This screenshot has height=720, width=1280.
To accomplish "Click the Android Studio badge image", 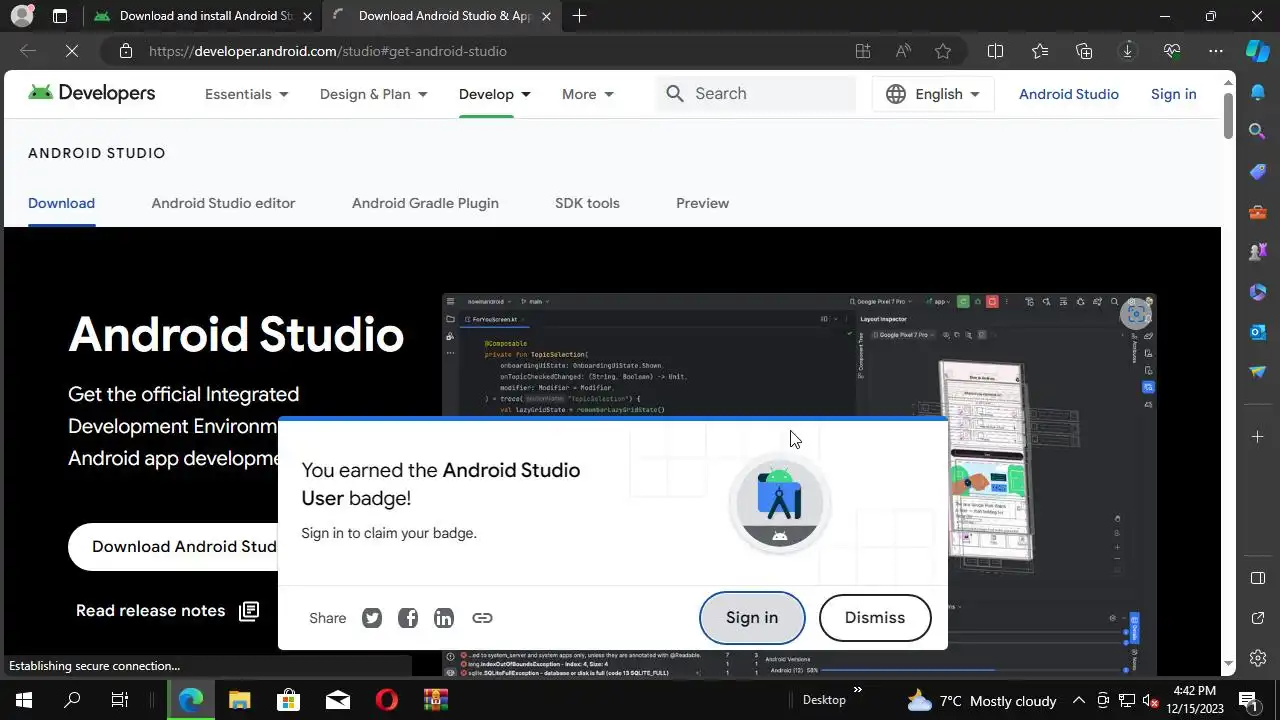I will click(x=780, y=503).
